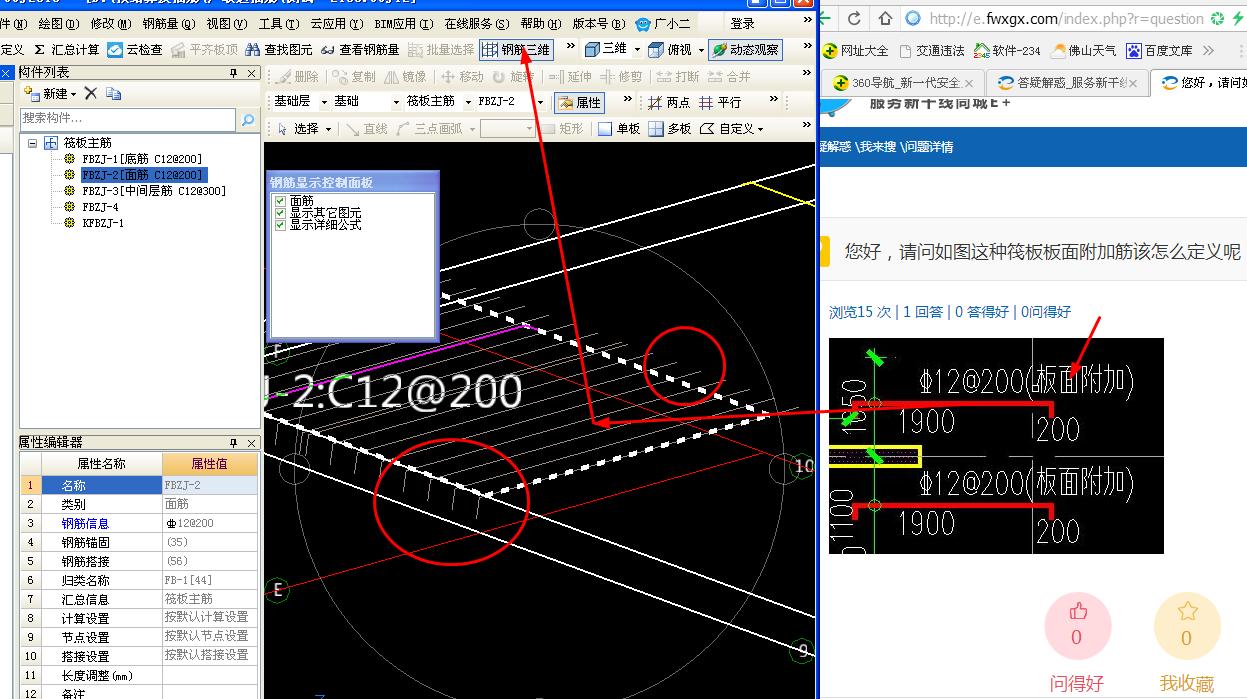The height and width of the screenshot is (699, 1247).
Task: Click the browser home button
Action: click(885, 18)
